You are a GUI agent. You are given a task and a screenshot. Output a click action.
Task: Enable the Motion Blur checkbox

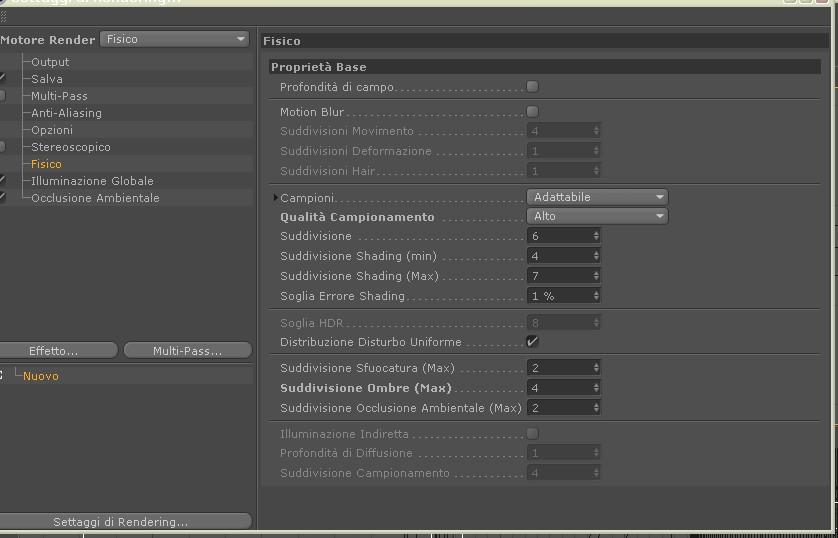pyautogui.click(x=532, y=112)
